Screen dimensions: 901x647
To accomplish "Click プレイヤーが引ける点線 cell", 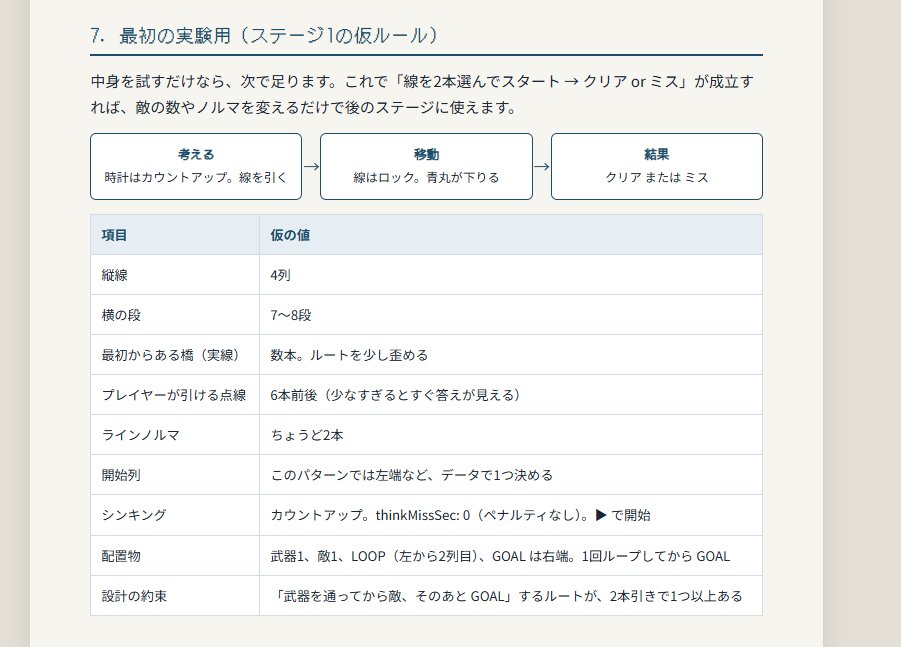I will pyautogui.click(x=175, y=395).
